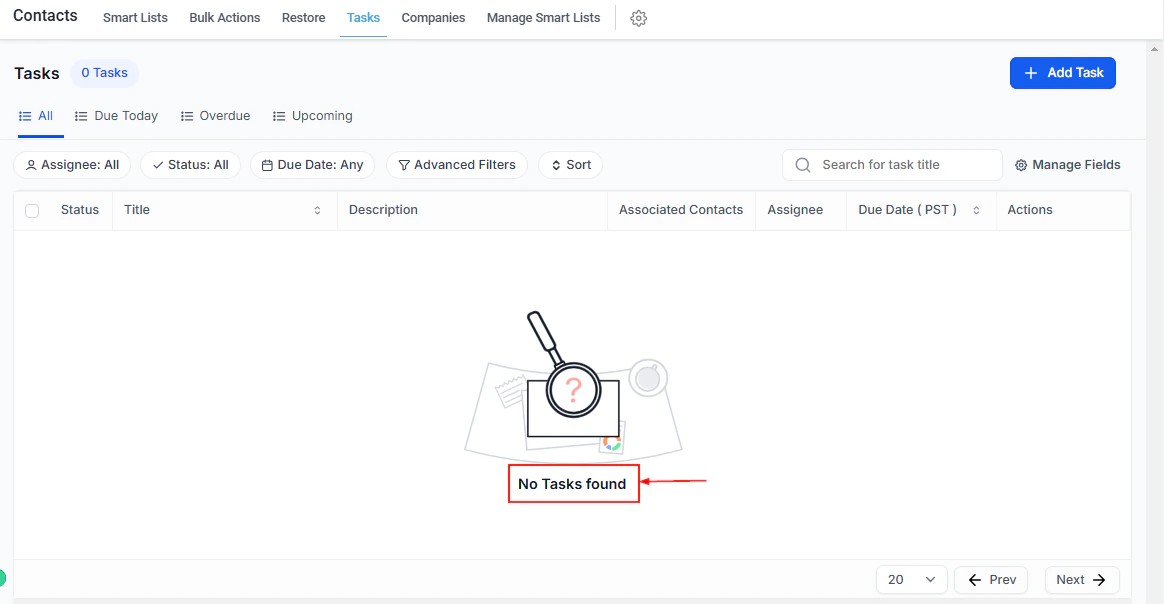Click the 0 Tasks count badge
1164x604 pixels.
click(x=104, y=72)
